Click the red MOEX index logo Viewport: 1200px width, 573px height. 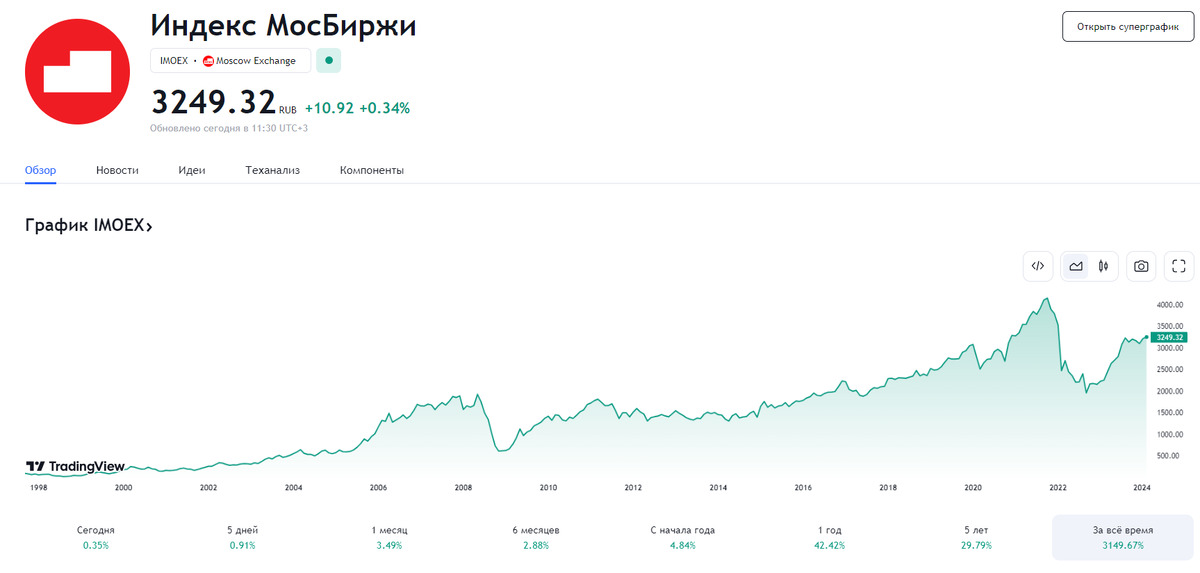click(x=77, y=72)
